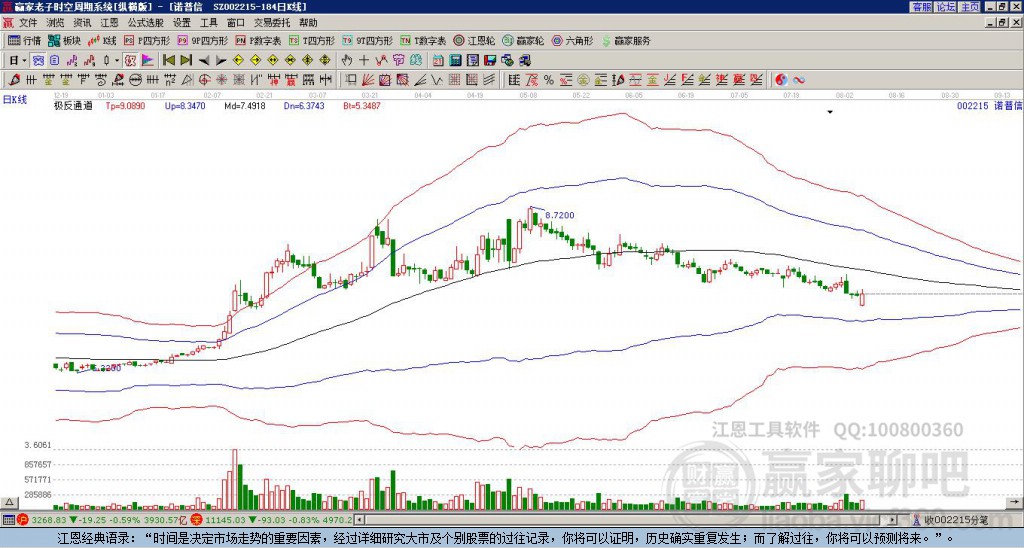This screenshot has height=548, width=1024.
Task: Open the 文件 menu
Action: pyautogui.click(x=28, y=23)
